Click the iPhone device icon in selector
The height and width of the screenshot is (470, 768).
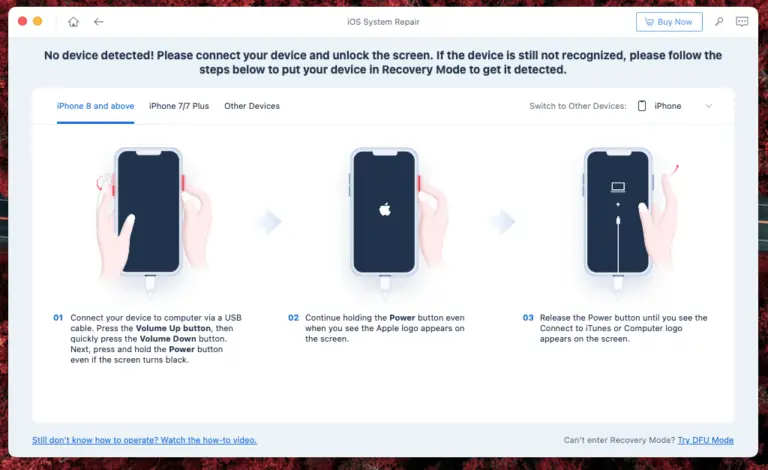pos(642,106)
